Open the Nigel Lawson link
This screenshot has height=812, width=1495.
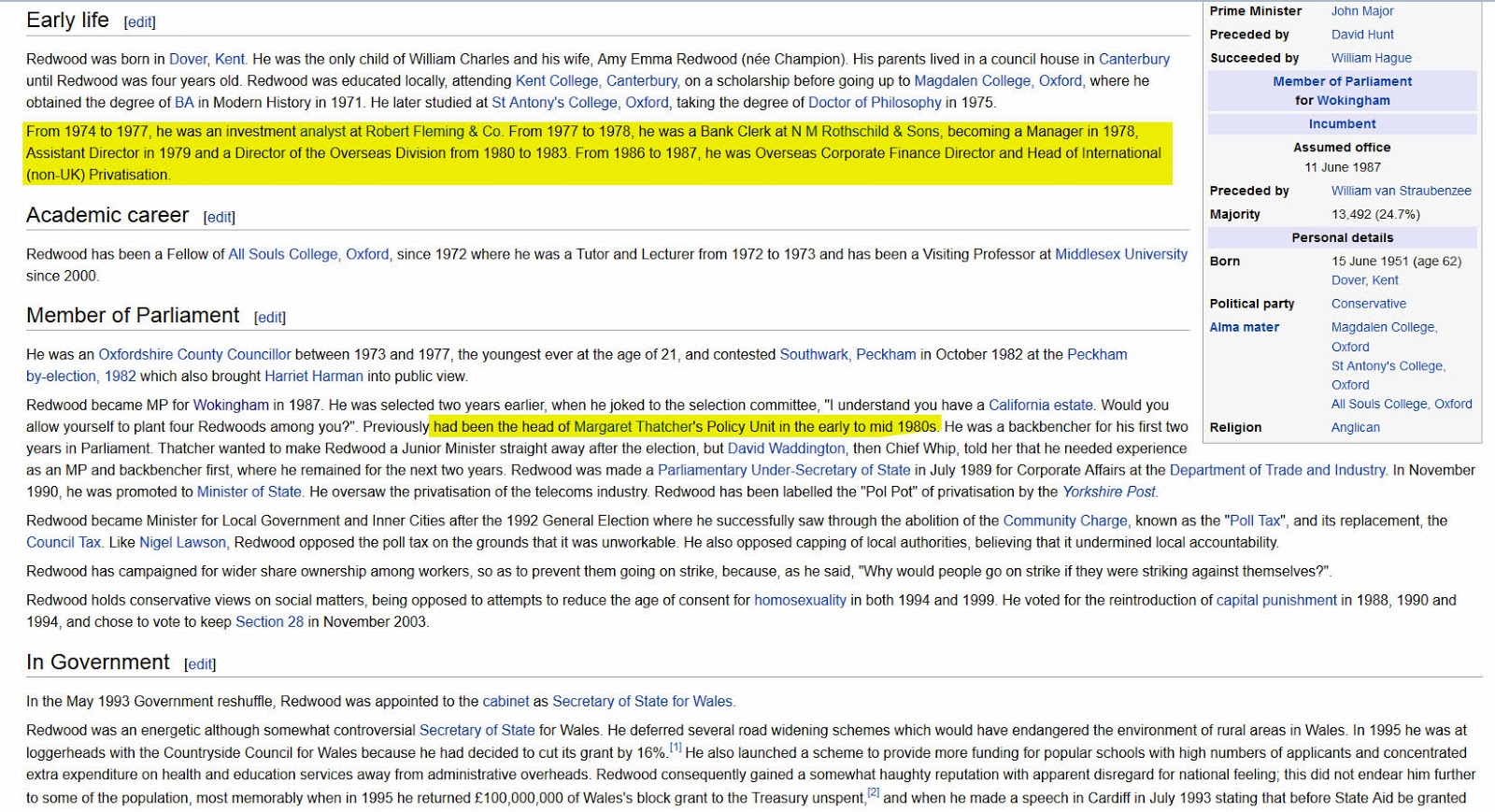click(183, 542)
